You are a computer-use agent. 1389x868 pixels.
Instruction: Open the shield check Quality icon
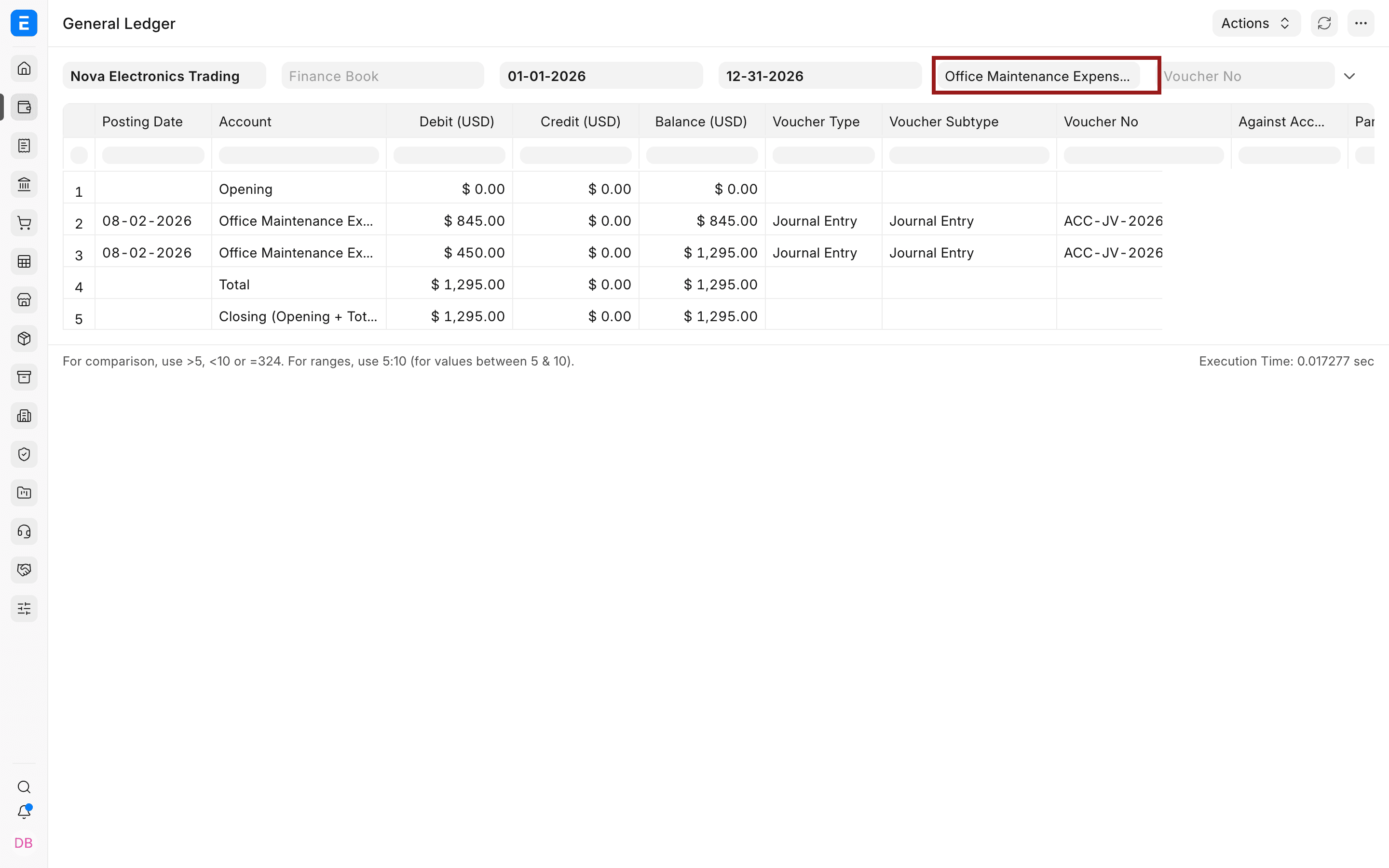click(x=24, y=454)
